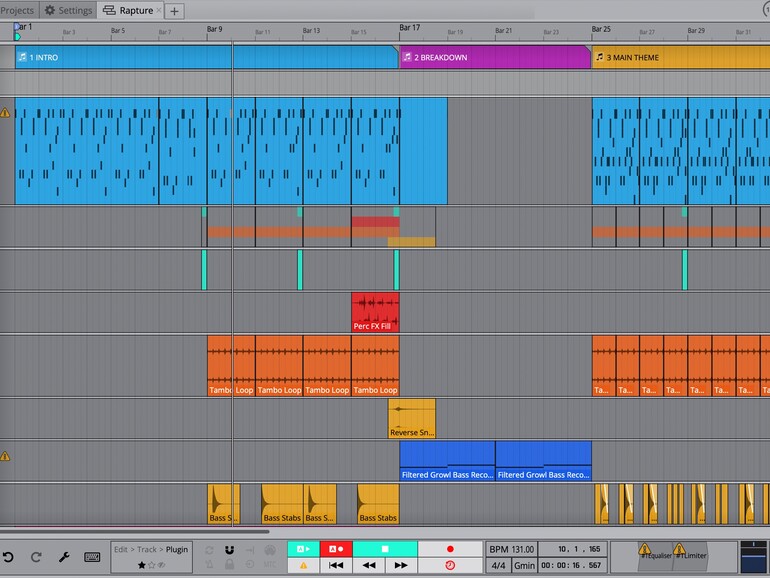The width and height of the screenshot is (770, 578).
Task: Select the first Filtered Growl Bass Reco... clip
Action: click(x=447, y=461)
